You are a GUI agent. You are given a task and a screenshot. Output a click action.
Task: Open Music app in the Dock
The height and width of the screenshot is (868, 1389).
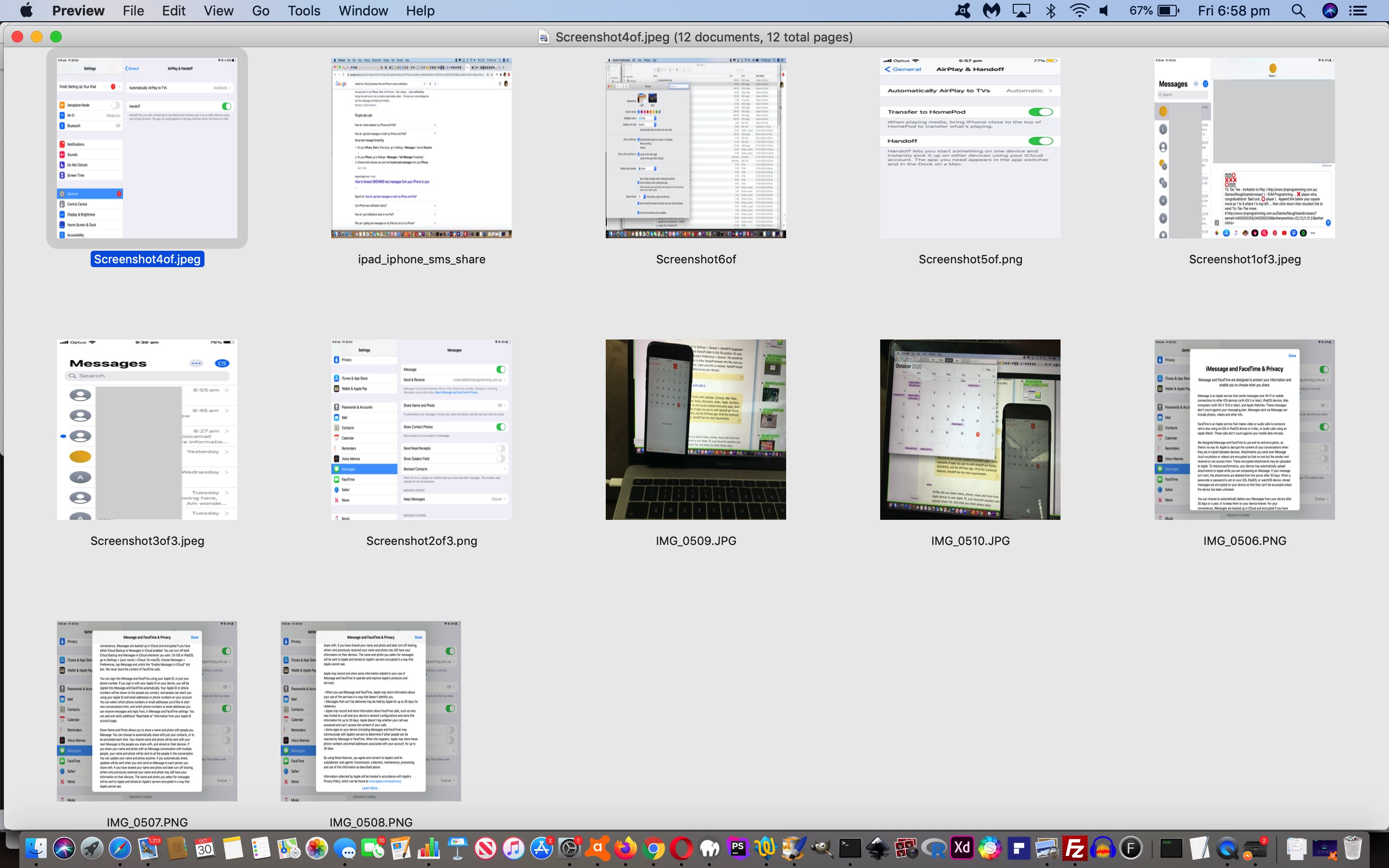pyautogui.click(x=513, y=848)
